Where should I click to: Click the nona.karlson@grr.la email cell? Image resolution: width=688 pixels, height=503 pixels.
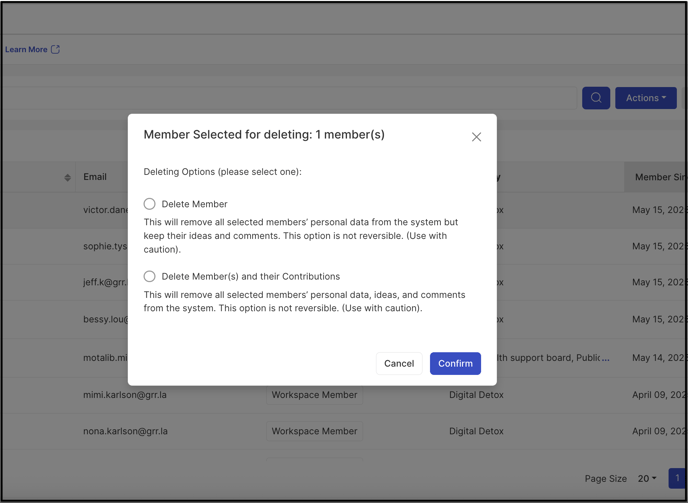(125, 431)
